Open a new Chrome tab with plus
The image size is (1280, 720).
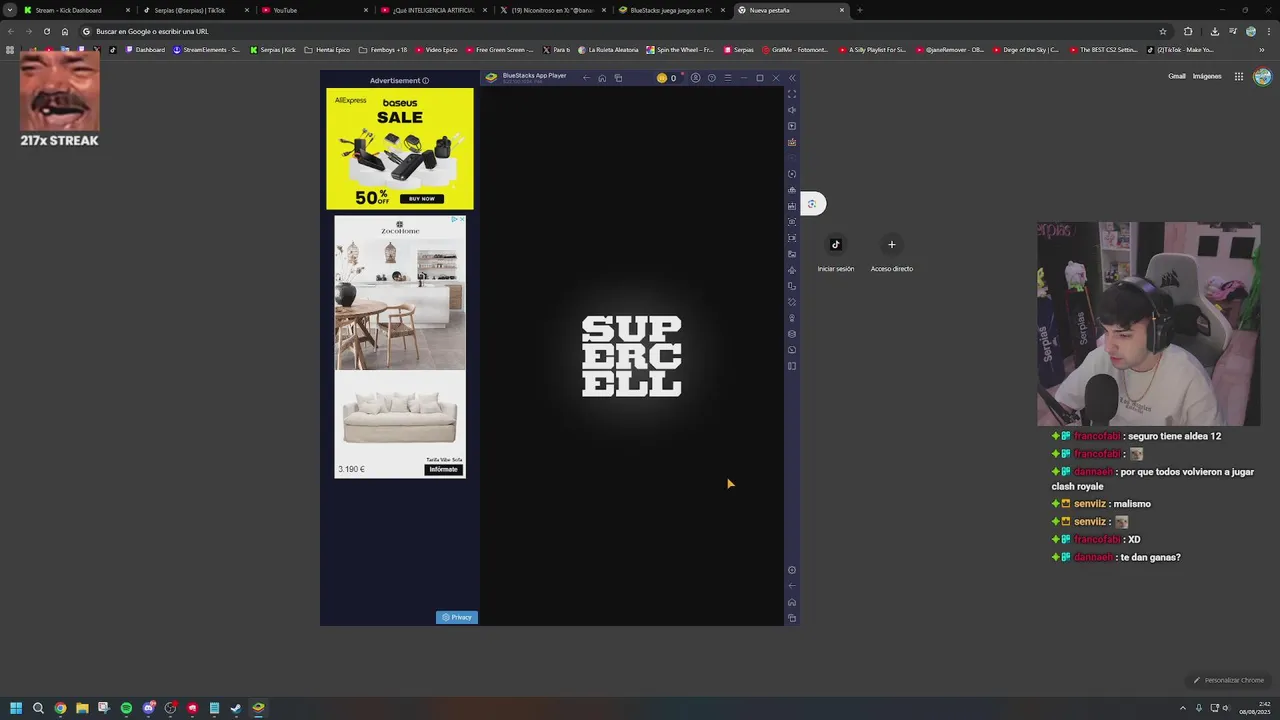pyautogui.click(x=859, y=10)
